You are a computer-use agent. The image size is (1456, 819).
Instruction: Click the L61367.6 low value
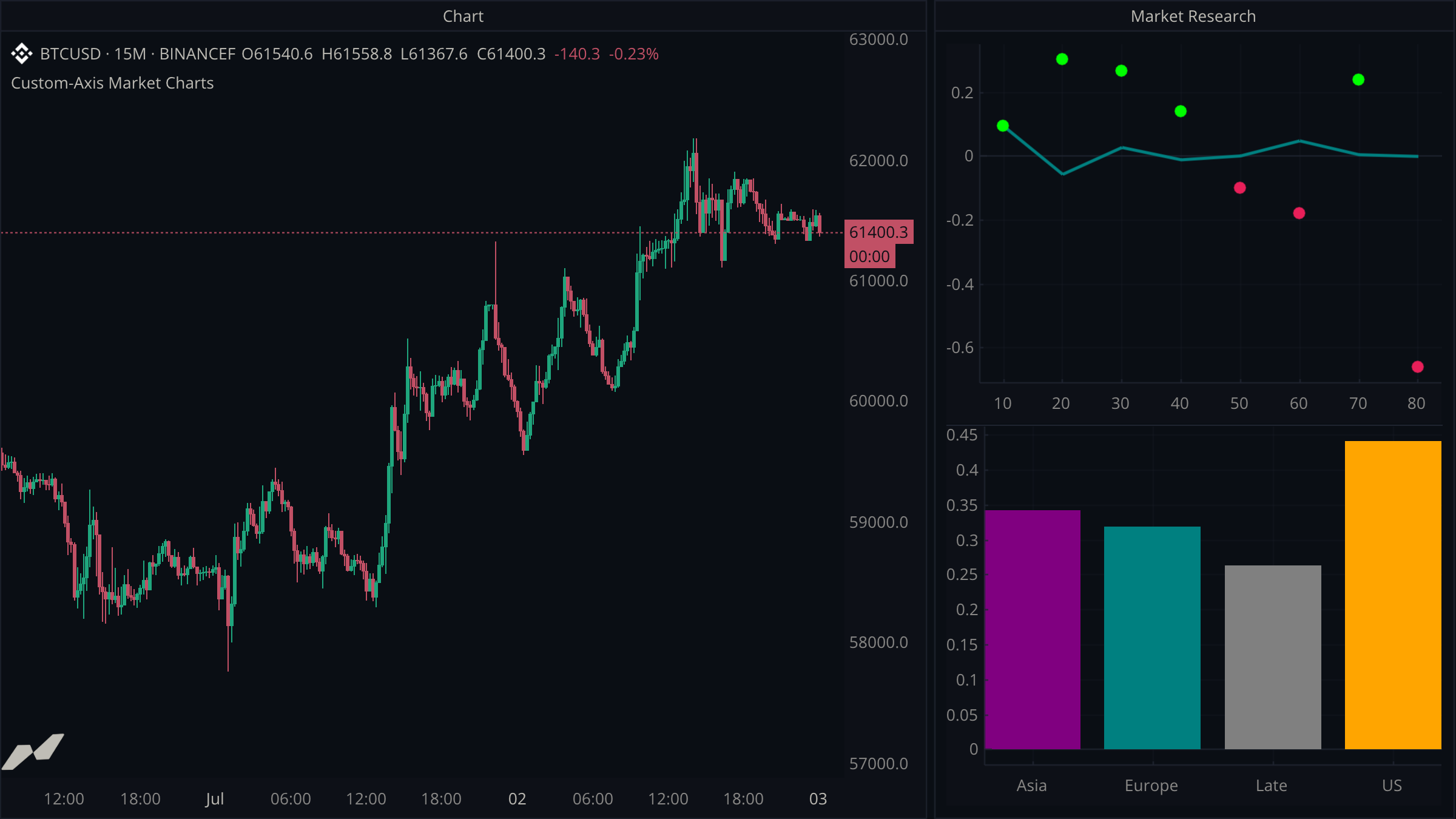[x=434, y=54]
